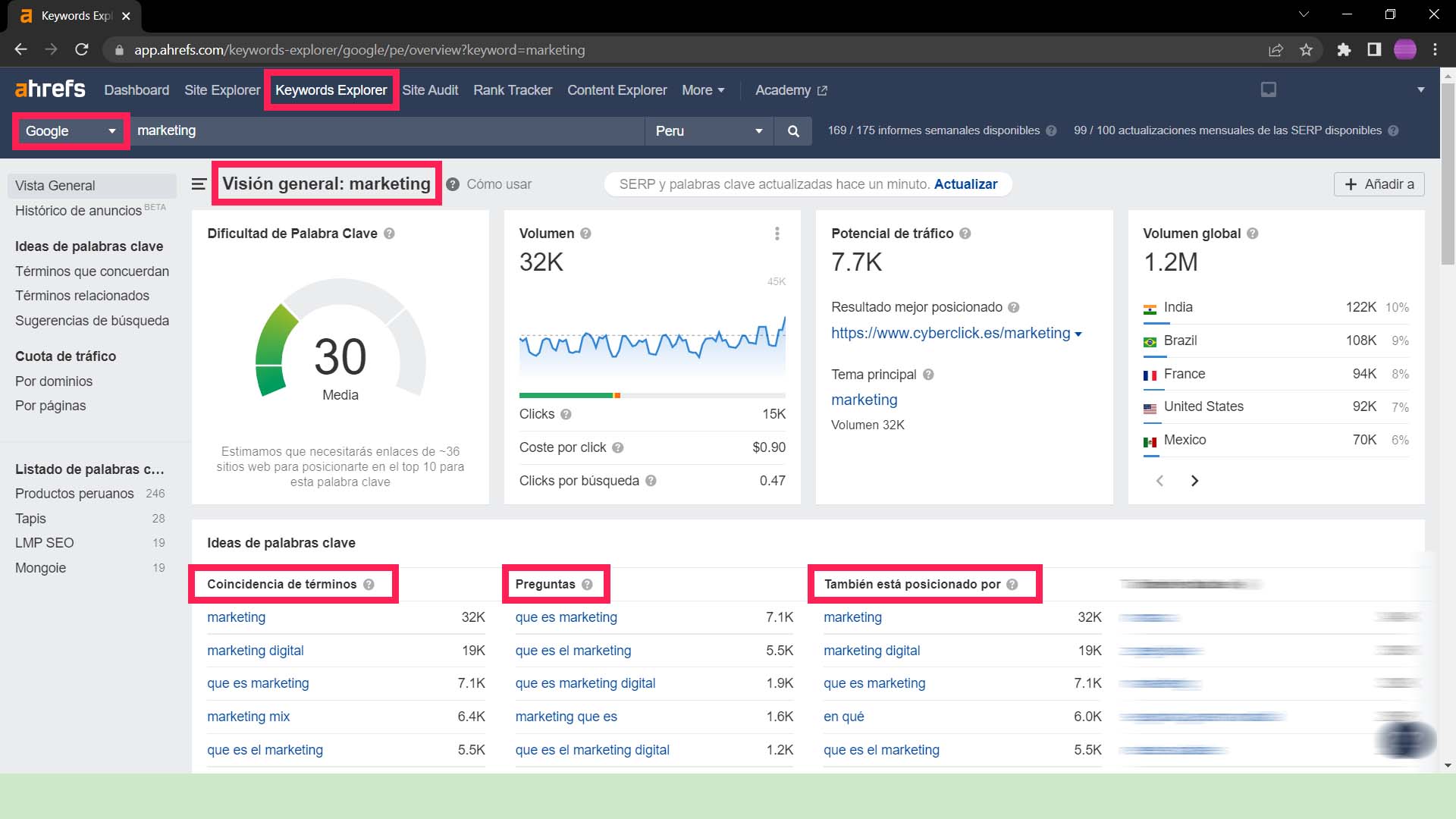Bookmark this page with star icon
The height and width of the screenshot is (819, 1456).
tap(1306, 50)
